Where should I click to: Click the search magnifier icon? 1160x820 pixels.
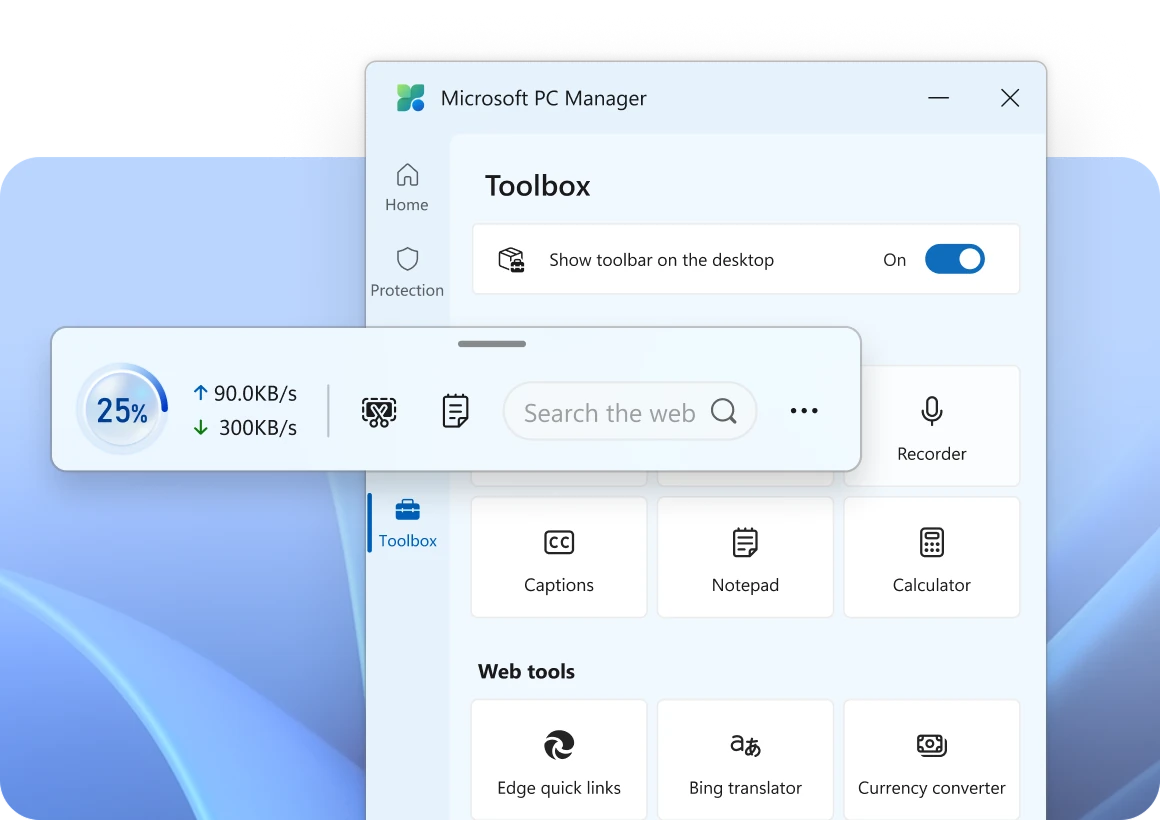(724, 411)
